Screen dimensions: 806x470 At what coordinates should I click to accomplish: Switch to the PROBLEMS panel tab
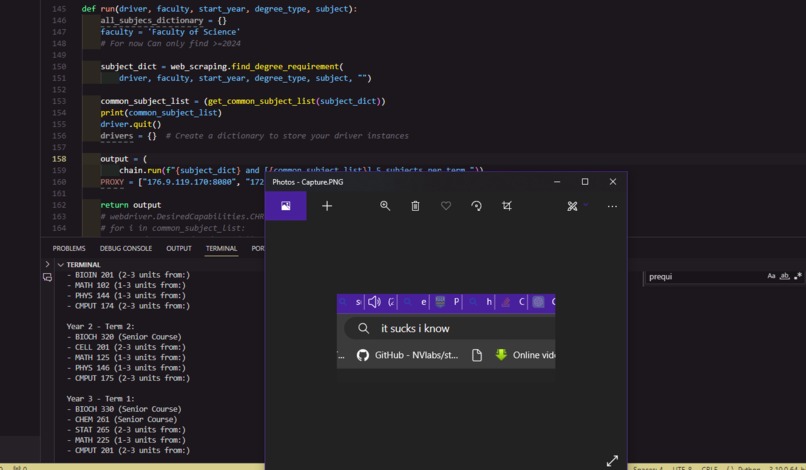click(x=69, y=248)
